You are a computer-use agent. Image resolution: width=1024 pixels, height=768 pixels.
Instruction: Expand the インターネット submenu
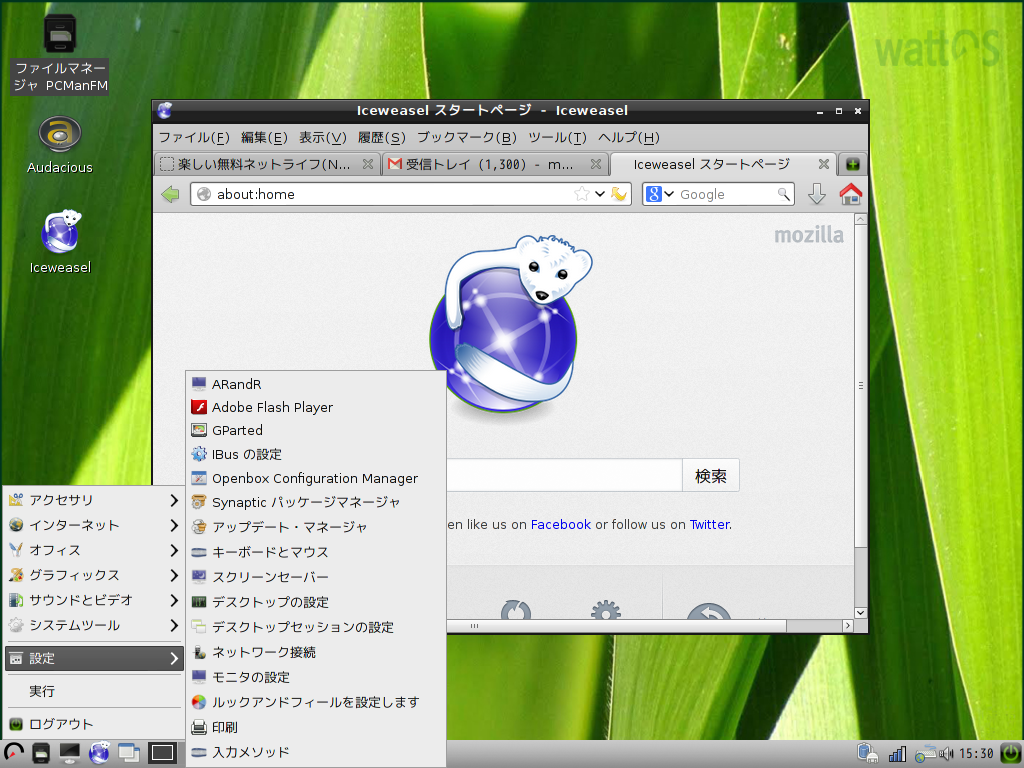94,525
